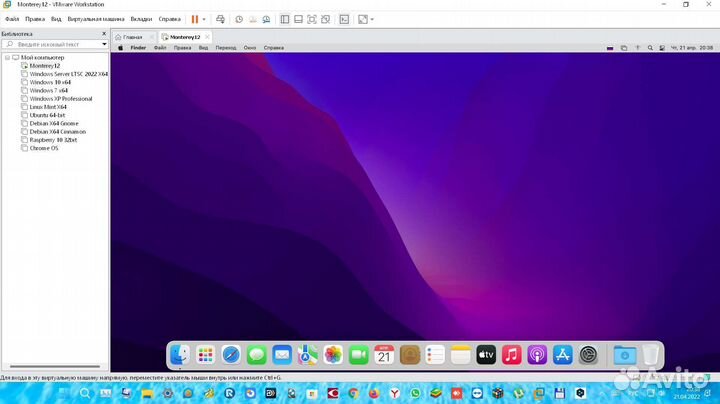The image size is (720, 404).
Task: Launch Safari from the macOS dock
Action: point(231,355)
